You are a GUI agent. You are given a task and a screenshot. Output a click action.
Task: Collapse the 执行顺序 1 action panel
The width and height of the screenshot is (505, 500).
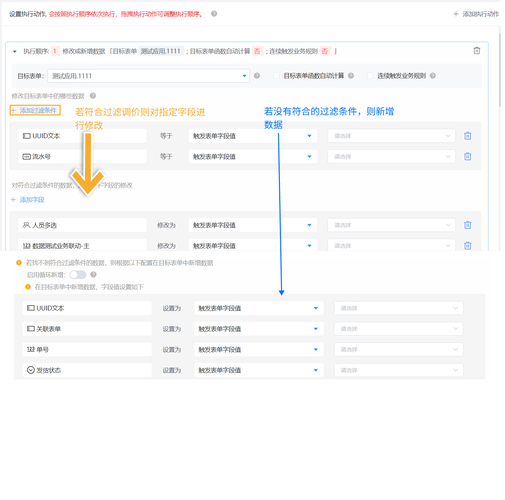[x=15, y=51]
